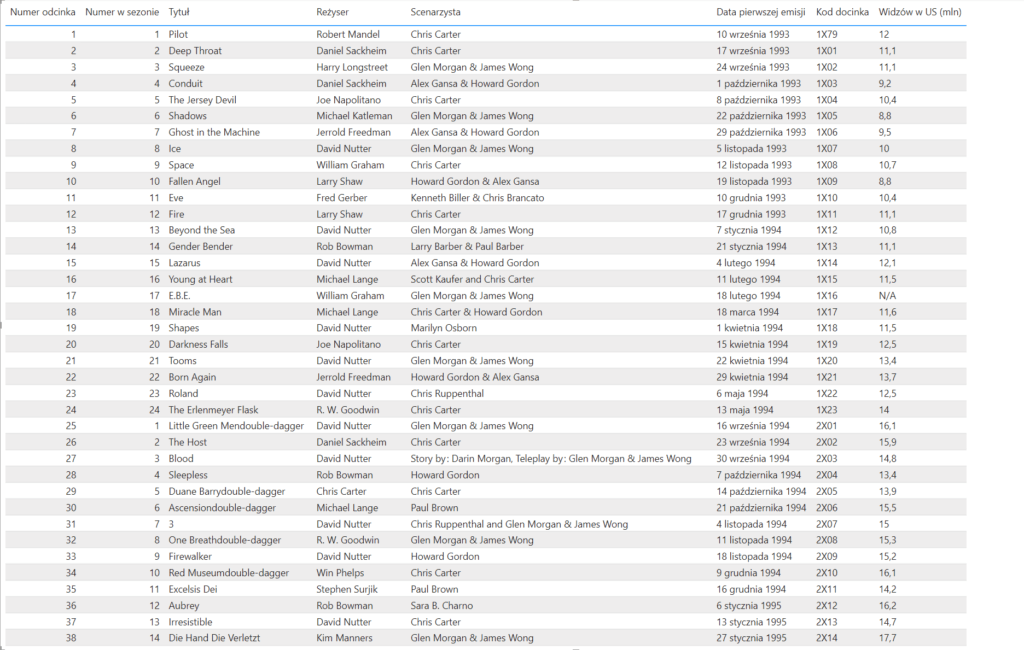The height and width of the screenshot is (650, 1024).
Task: Click the Excelsis Dei title
Action: (193, 589)
